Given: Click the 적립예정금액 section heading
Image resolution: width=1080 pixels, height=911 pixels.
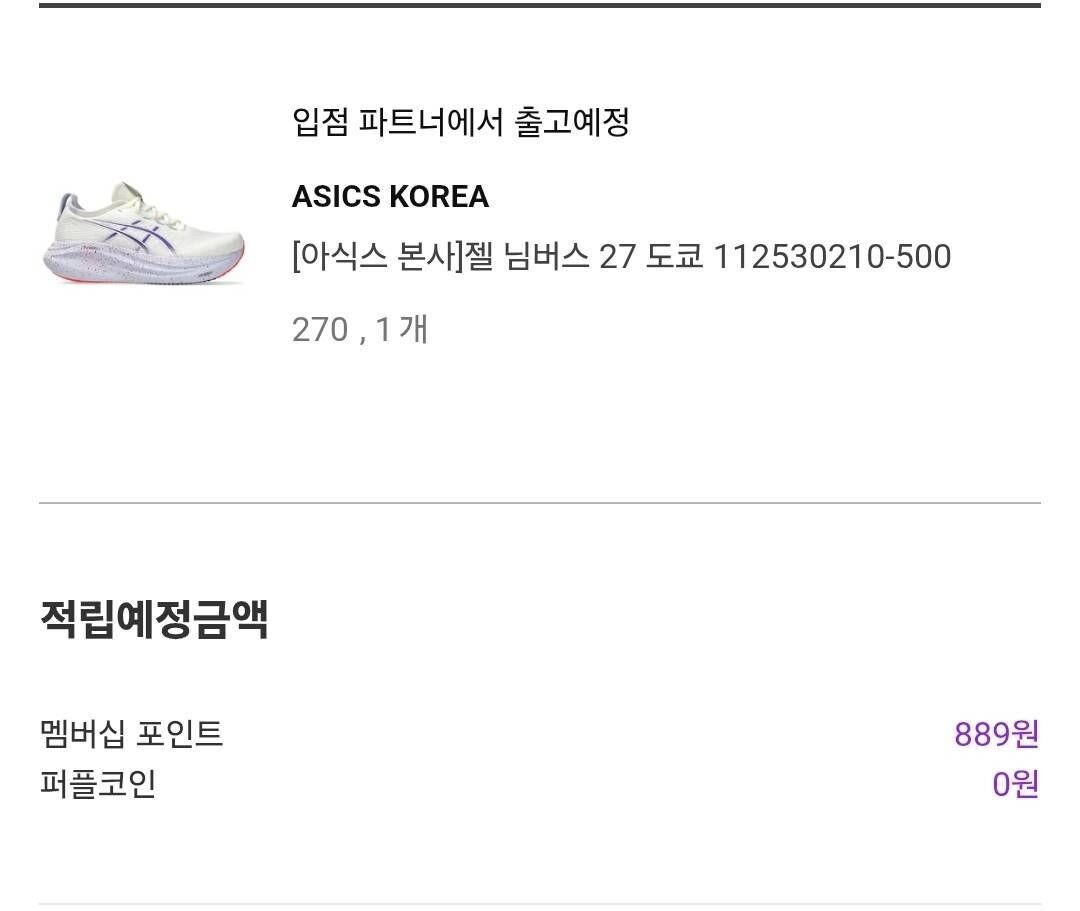Looking at the screenshot, I should (153, 619).
